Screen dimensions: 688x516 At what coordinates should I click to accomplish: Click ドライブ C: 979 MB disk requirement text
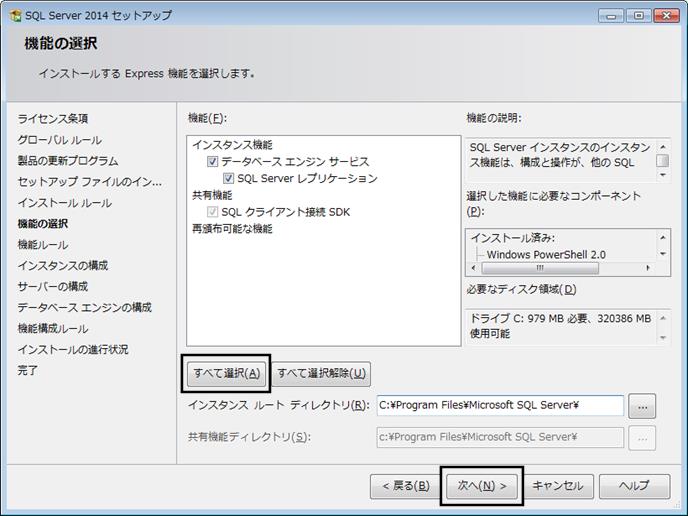(560, 326)
